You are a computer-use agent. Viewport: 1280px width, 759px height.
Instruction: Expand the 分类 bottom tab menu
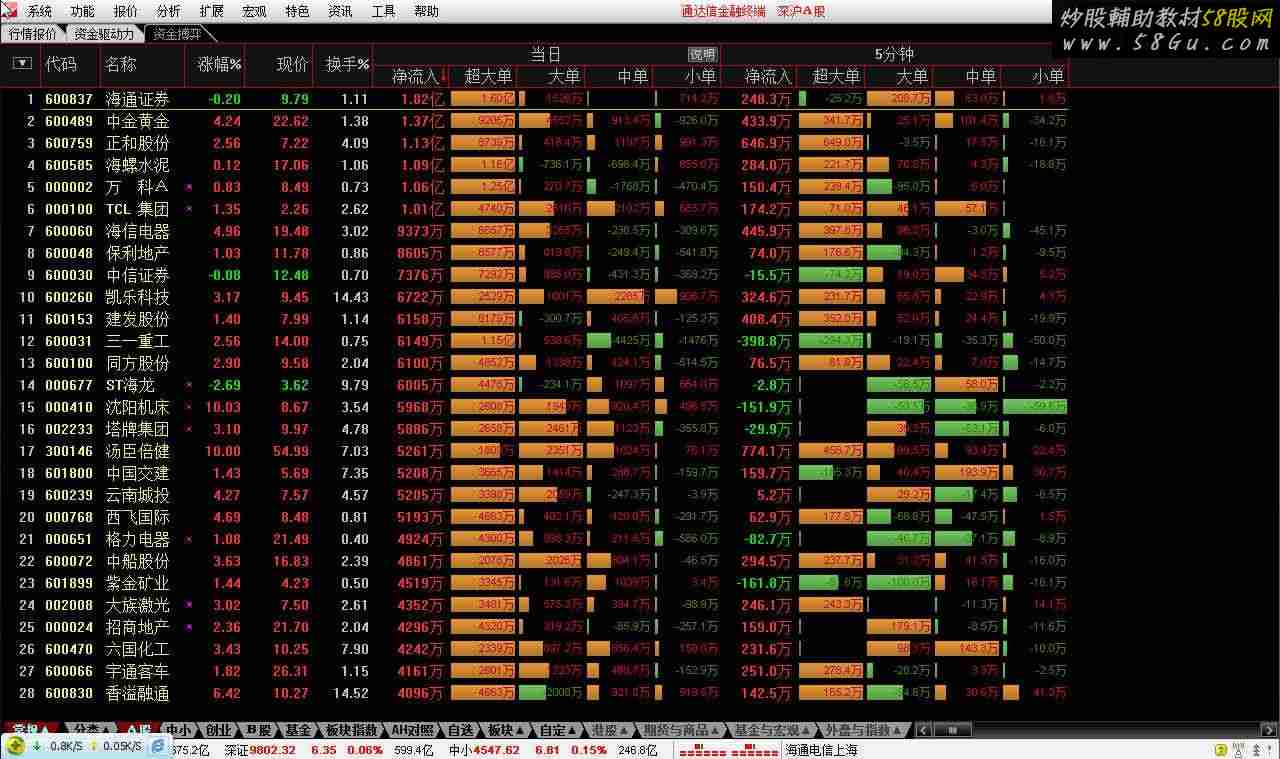pos(92,730)
